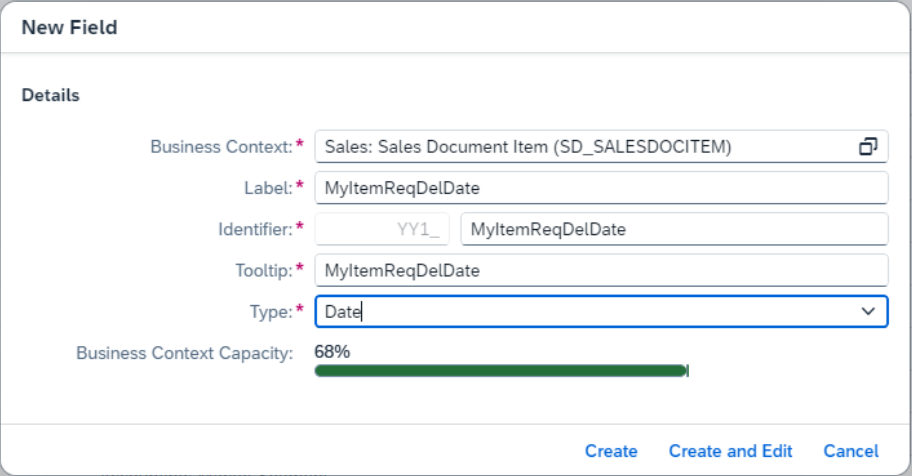Click the 68% capacity value text
Image resolution: width=912 pixels, height=476 pixels.
coord(332,351)
